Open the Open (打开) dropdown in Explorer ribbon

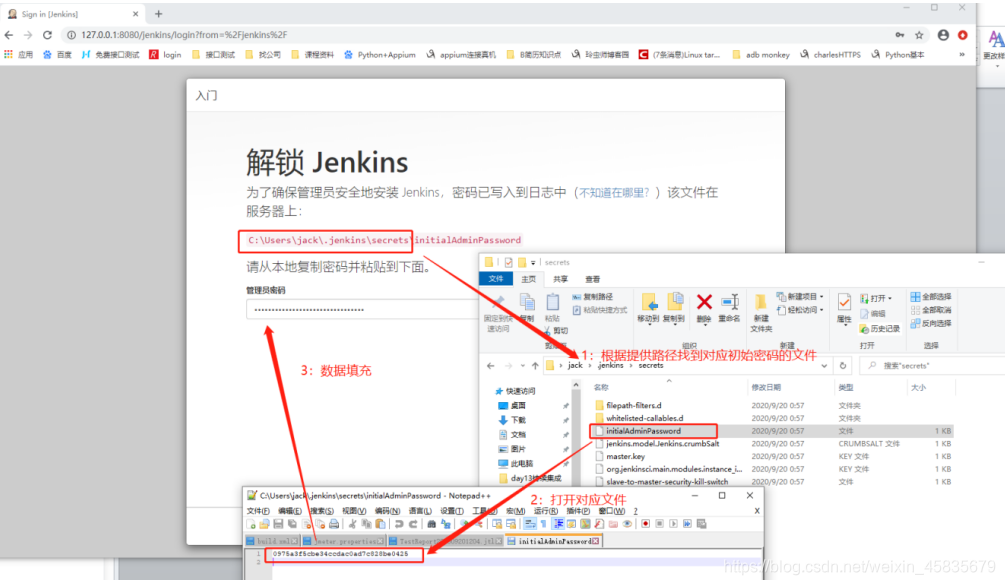(876, 299)
